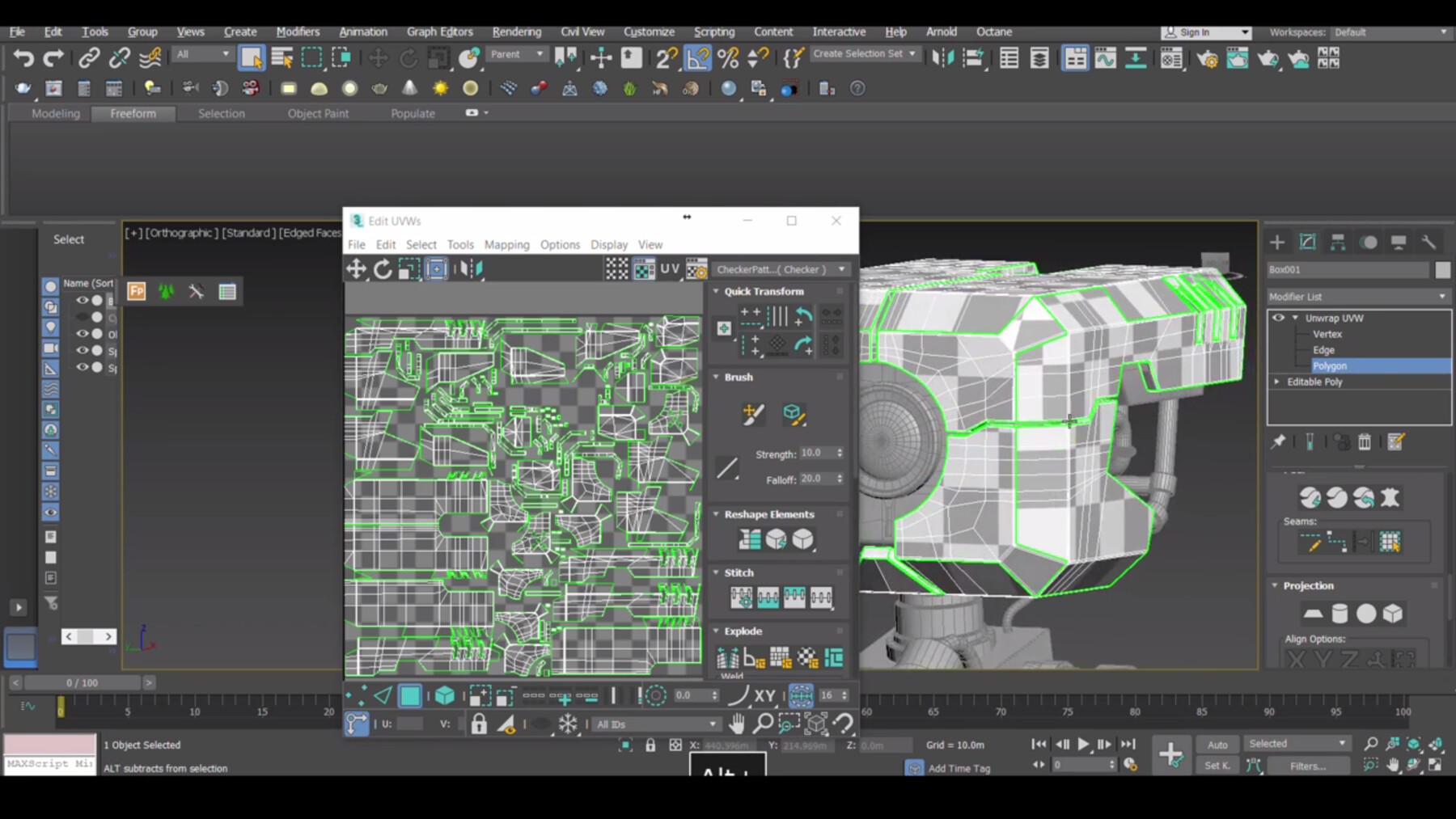Click the snowflake Freeze Selected icon in Edit UVWs
Viewport: 1456px width, 819px height.
[x=569, y=723]
